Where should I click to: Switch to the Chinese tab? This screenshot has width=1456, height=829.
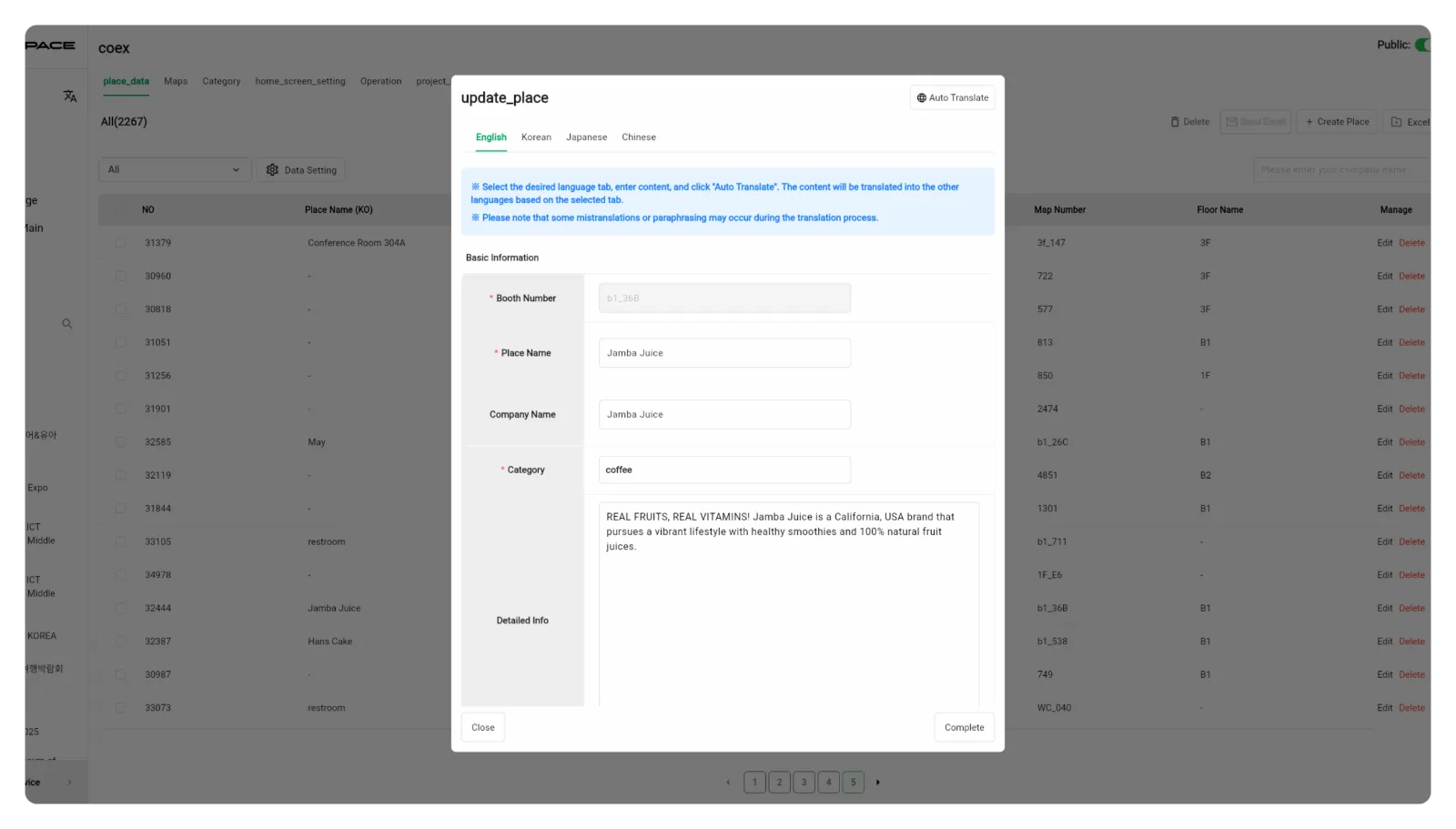[x=639, y=137]
